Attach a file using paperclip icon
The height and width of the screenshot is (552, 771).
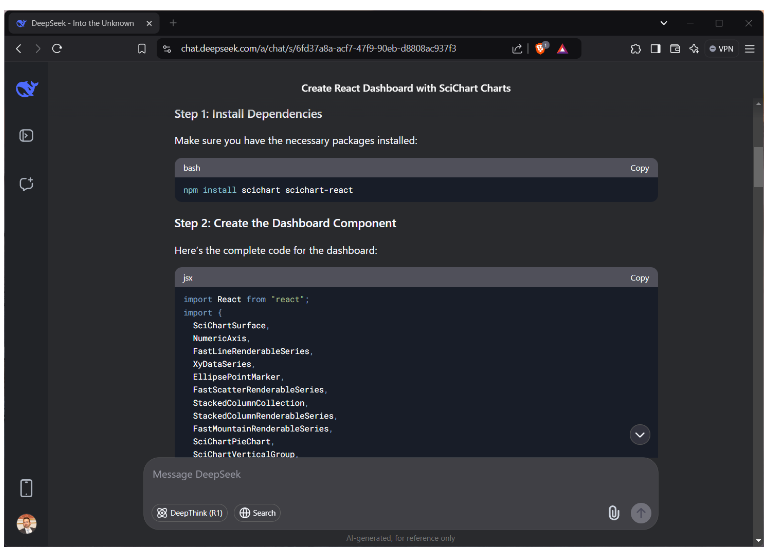[614, 513]
